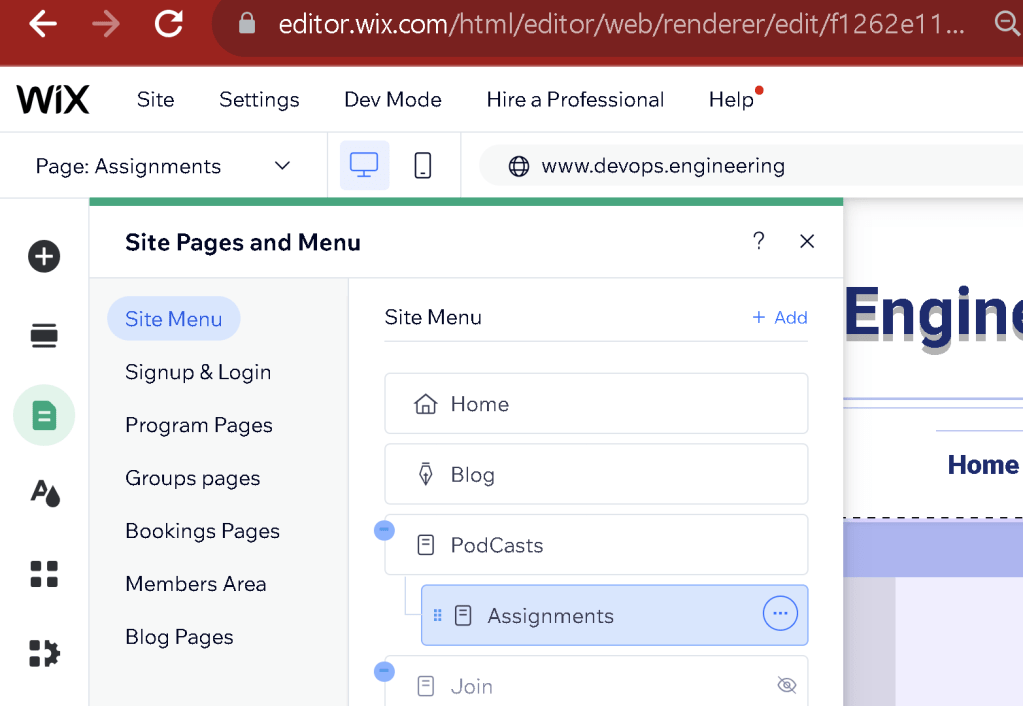
Task: Click the pen nib icon on Blog
Action: tap(425, 474)
